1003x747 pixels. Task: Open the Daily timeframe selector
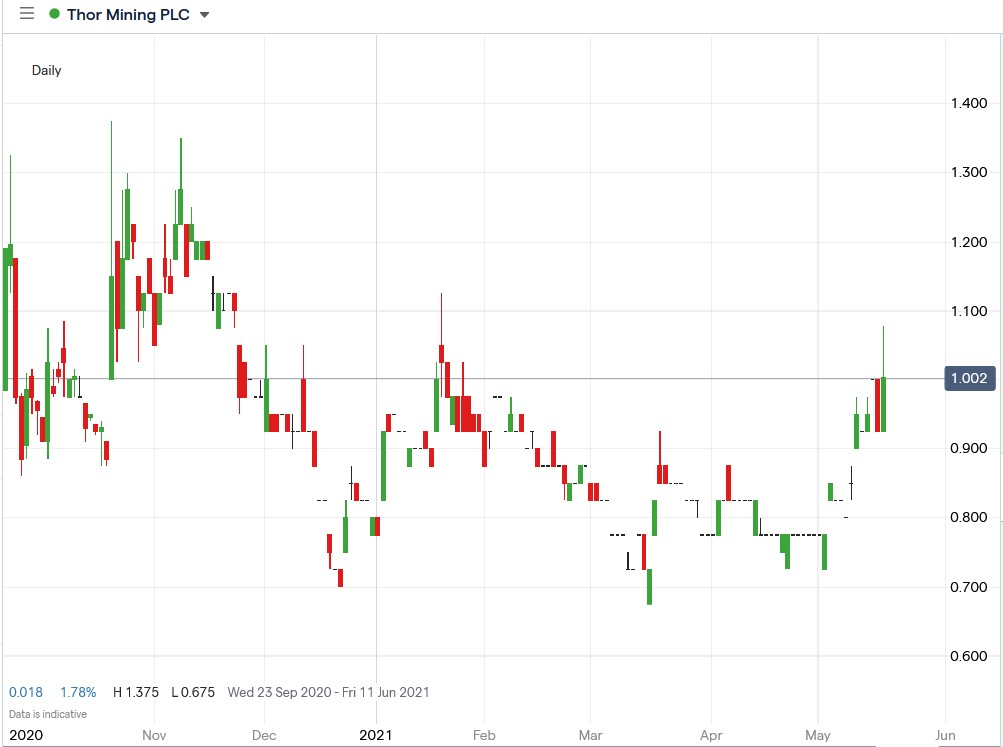[47, 70]
